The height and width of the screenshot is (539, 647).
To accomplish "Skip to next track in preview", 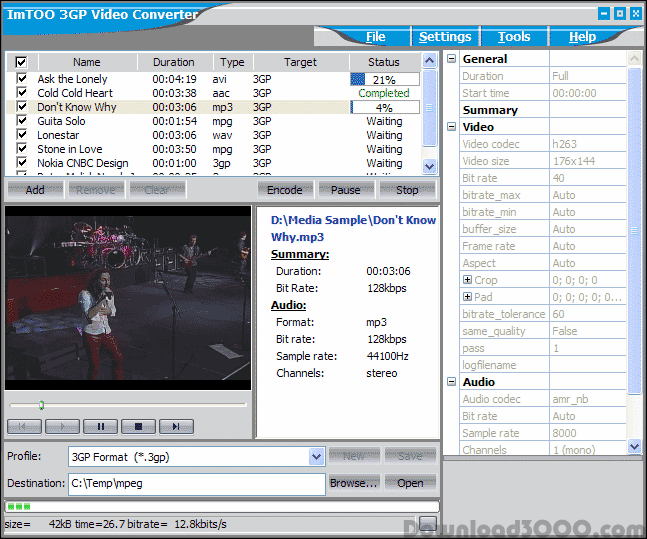I will [176, 426].
